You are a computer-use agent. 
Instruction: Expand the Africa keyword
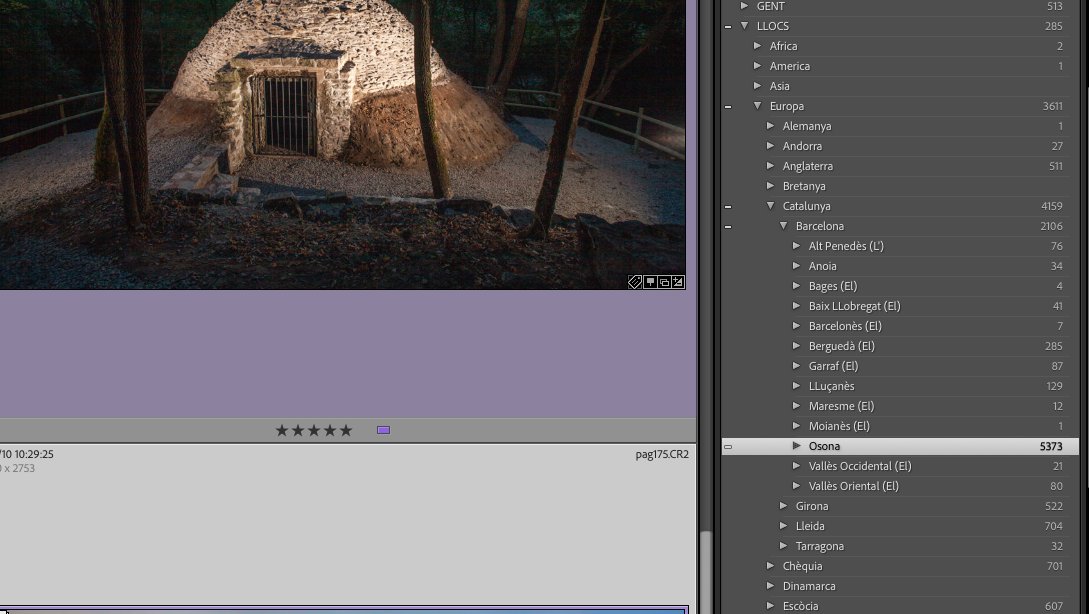[758, 46]
